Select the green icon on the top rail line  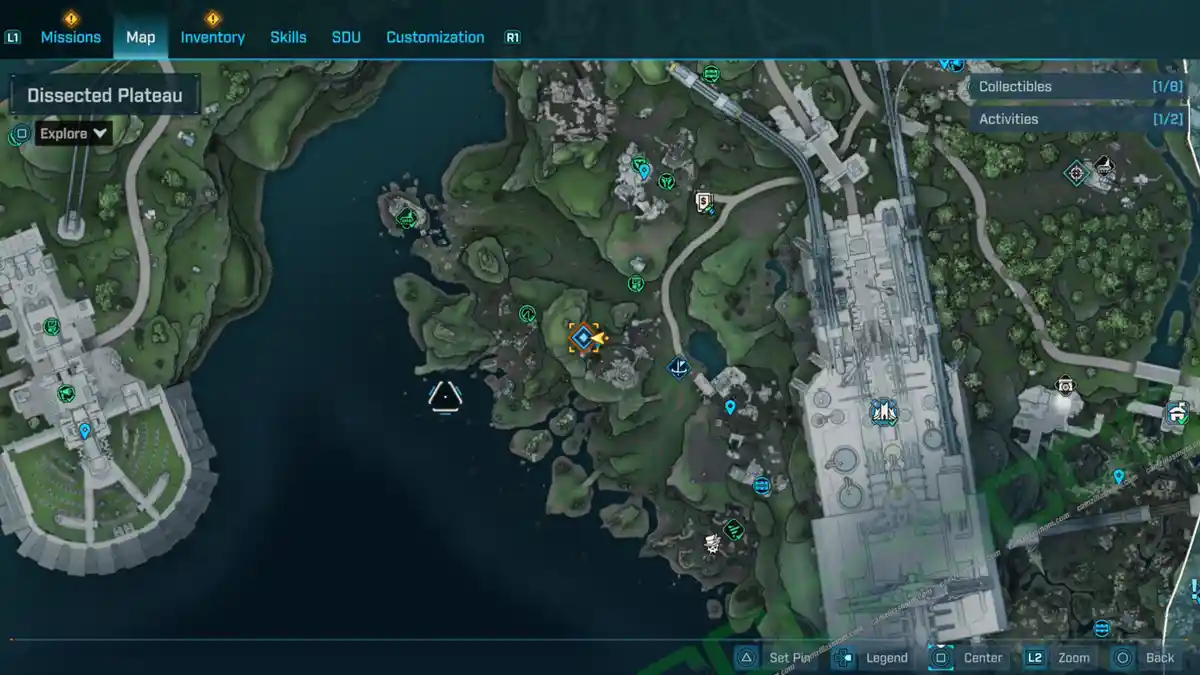711,74
